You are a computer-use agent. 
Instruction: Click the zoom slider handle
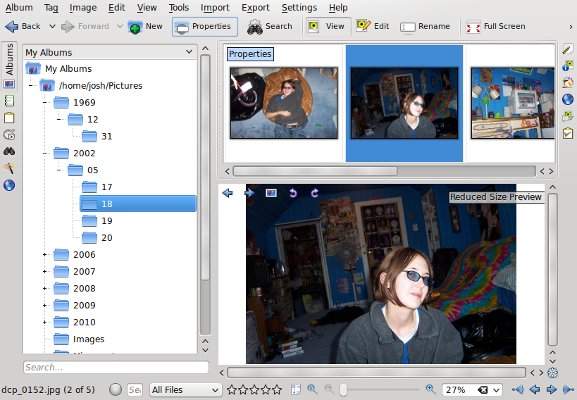[343, 390]
